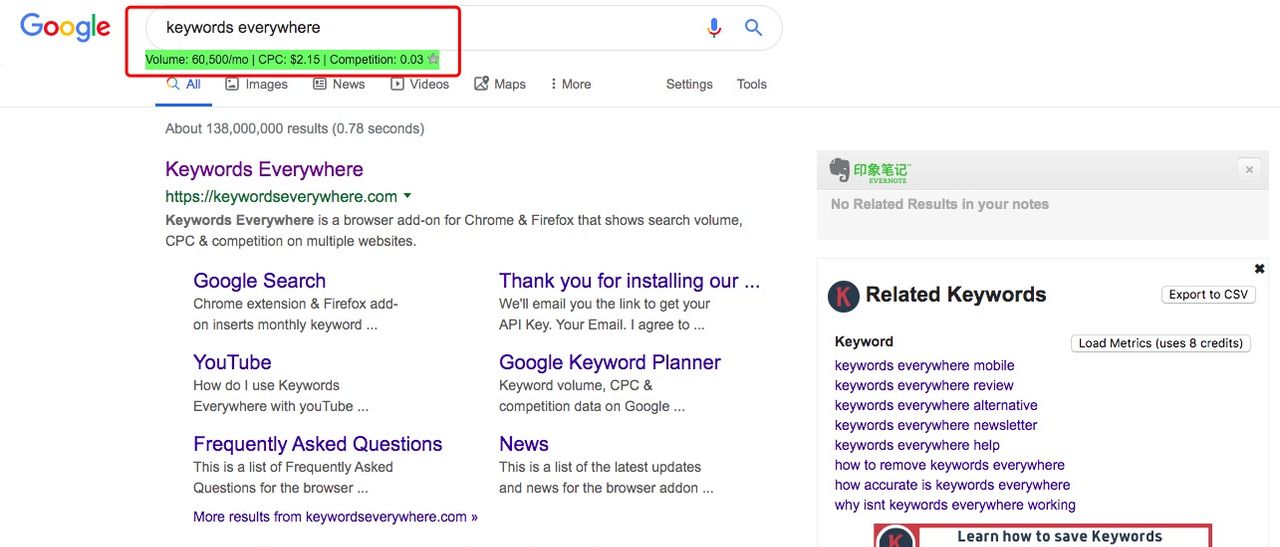
Task: Close the Related Keywords widget
Action: [x=1259, y=269]
